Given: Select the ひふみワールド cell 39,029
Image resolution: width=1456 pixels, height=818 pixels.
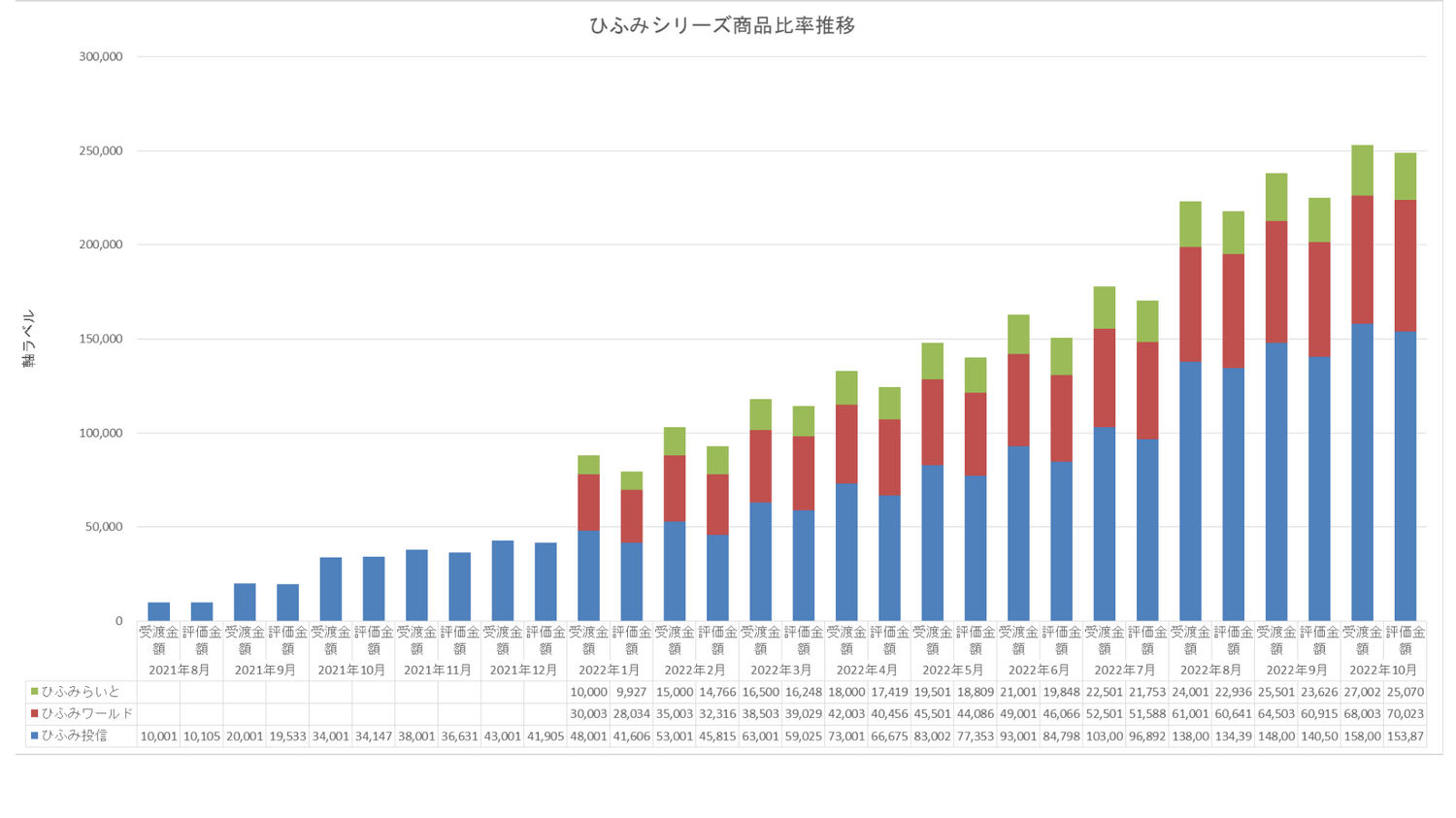Looking at the screenshot, I should click(804, 714).
